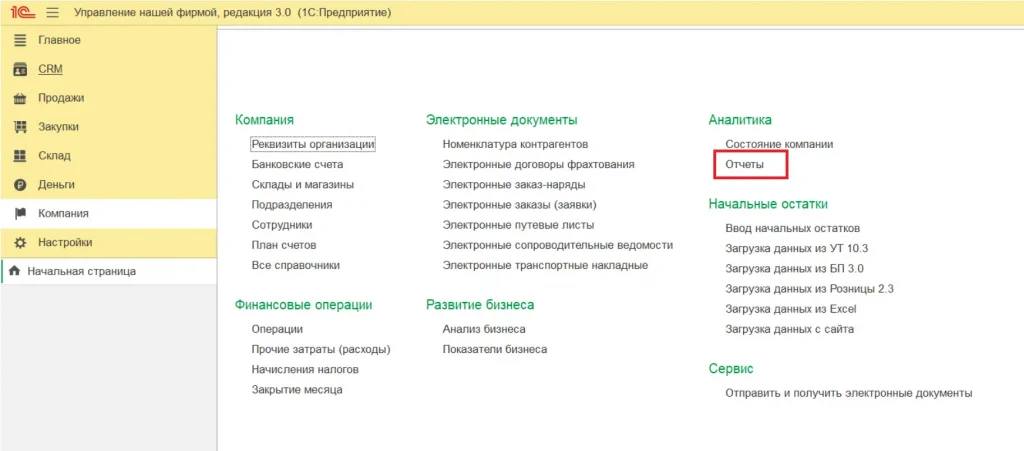Open the Отчеты link under Аналитика
This screenshot has width=1024, height=451.
tap(744, 163)
